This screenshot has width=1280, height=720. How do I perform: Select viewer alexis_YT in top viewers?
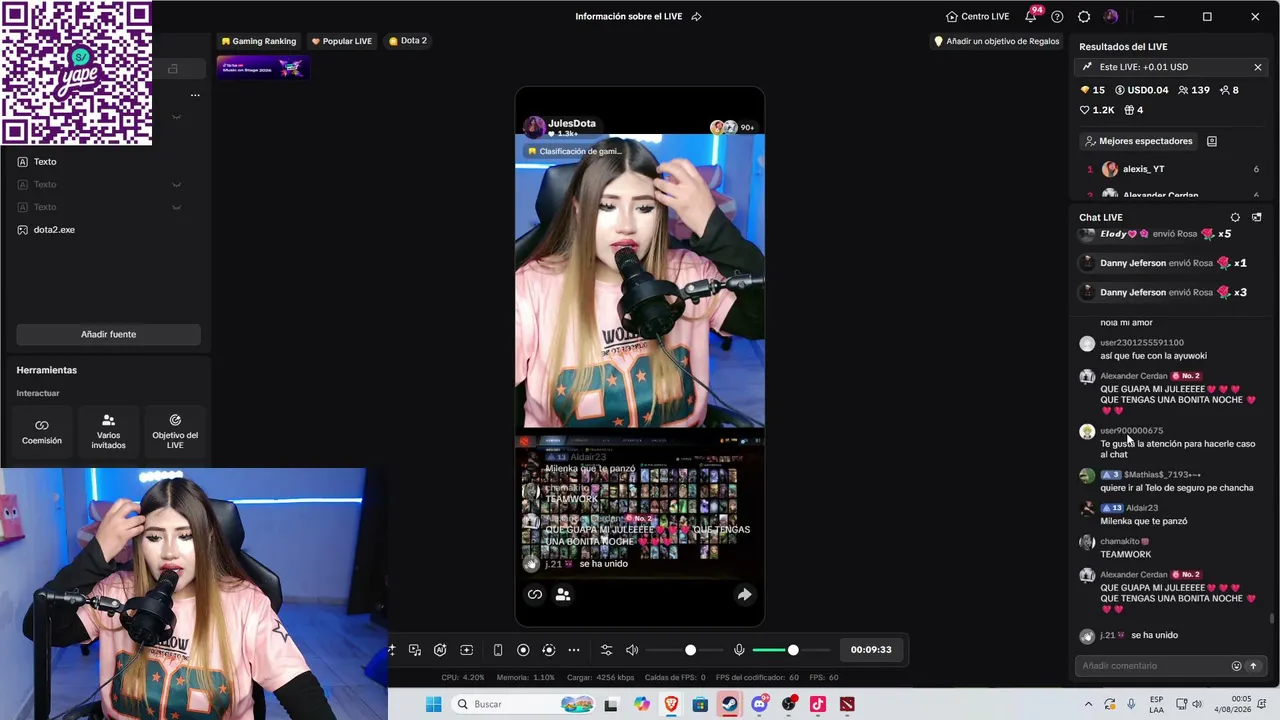tap(1143, 169)
